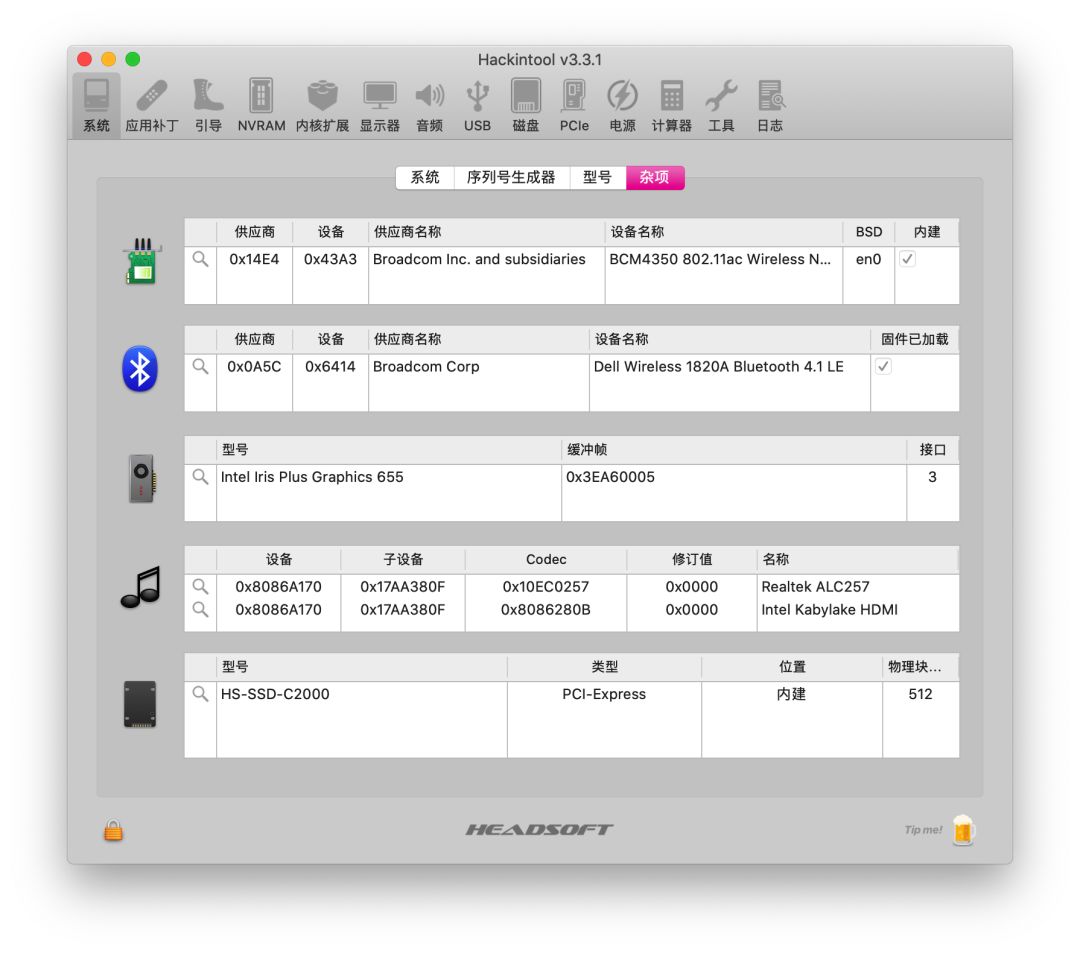Sort audio table by 修订值 header
The image size is (1080, 953).
pos(692,559)
